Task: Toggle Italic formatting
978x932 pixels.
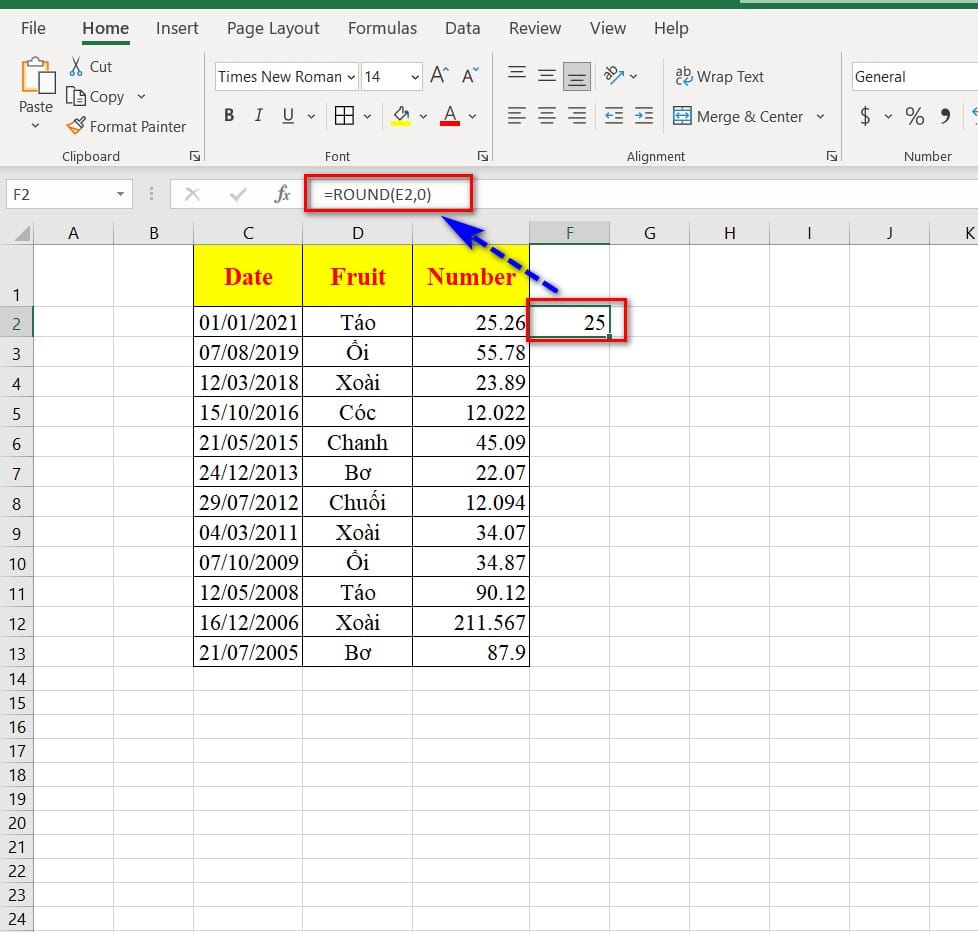Action: click(258, 115)
